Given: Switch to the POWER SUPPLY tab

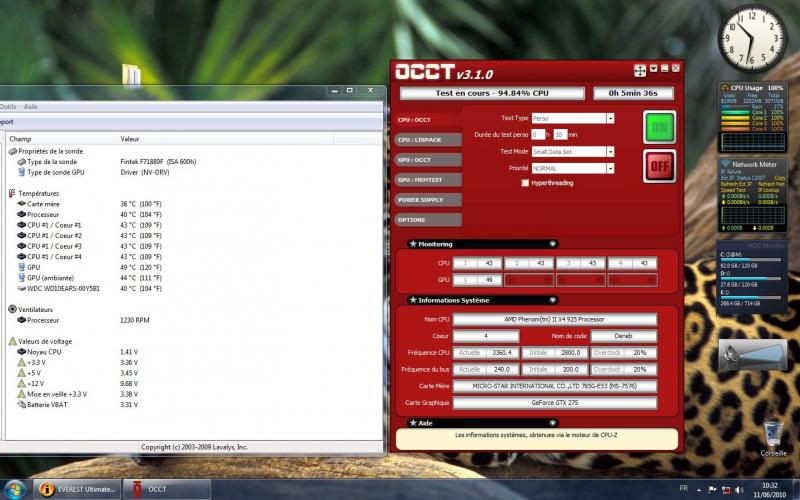Looking at the screenshot, I should point(428,199).
